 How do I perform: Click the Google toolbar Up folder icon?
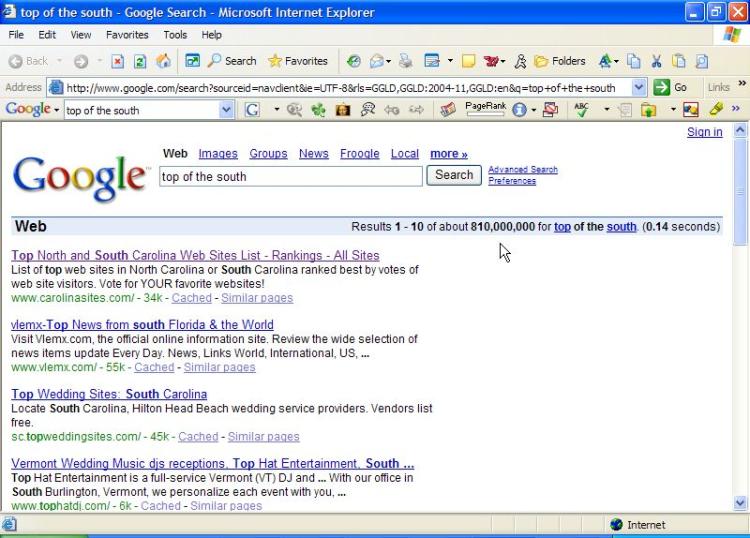pyautogui.click(x=649, y=110)
